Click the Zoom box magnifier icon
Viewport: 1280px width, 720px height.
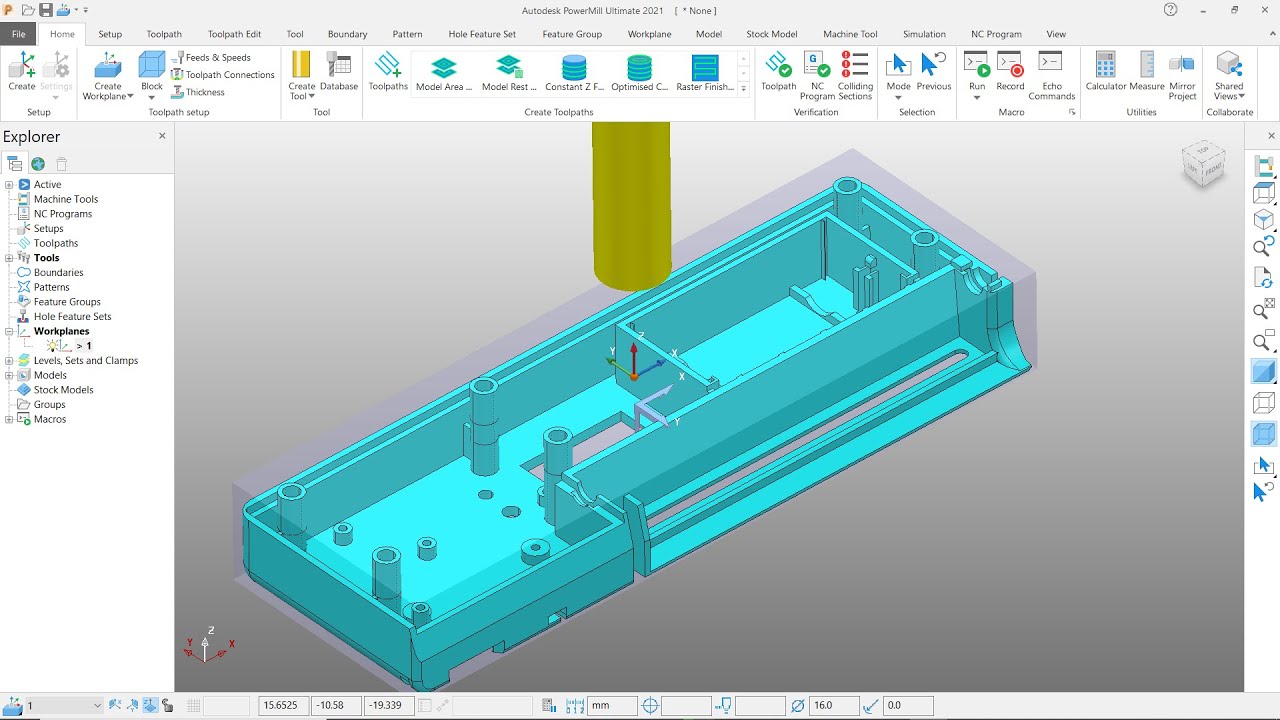tap(1264, 342)
